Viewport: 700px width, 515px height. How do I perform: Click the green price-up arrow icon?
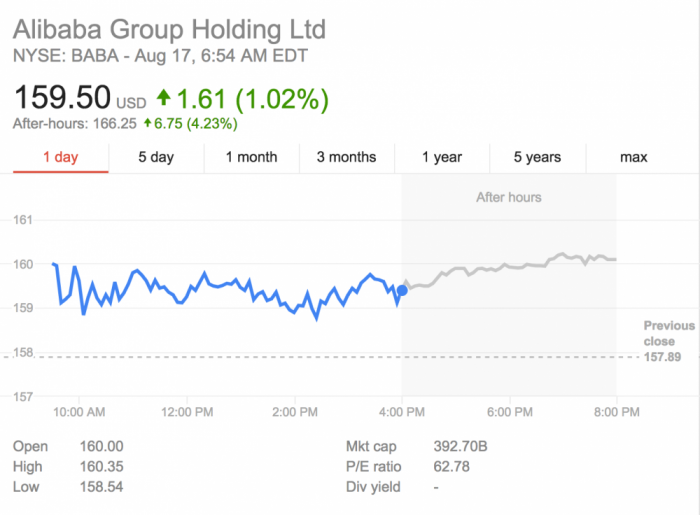(x=163, y=99)
